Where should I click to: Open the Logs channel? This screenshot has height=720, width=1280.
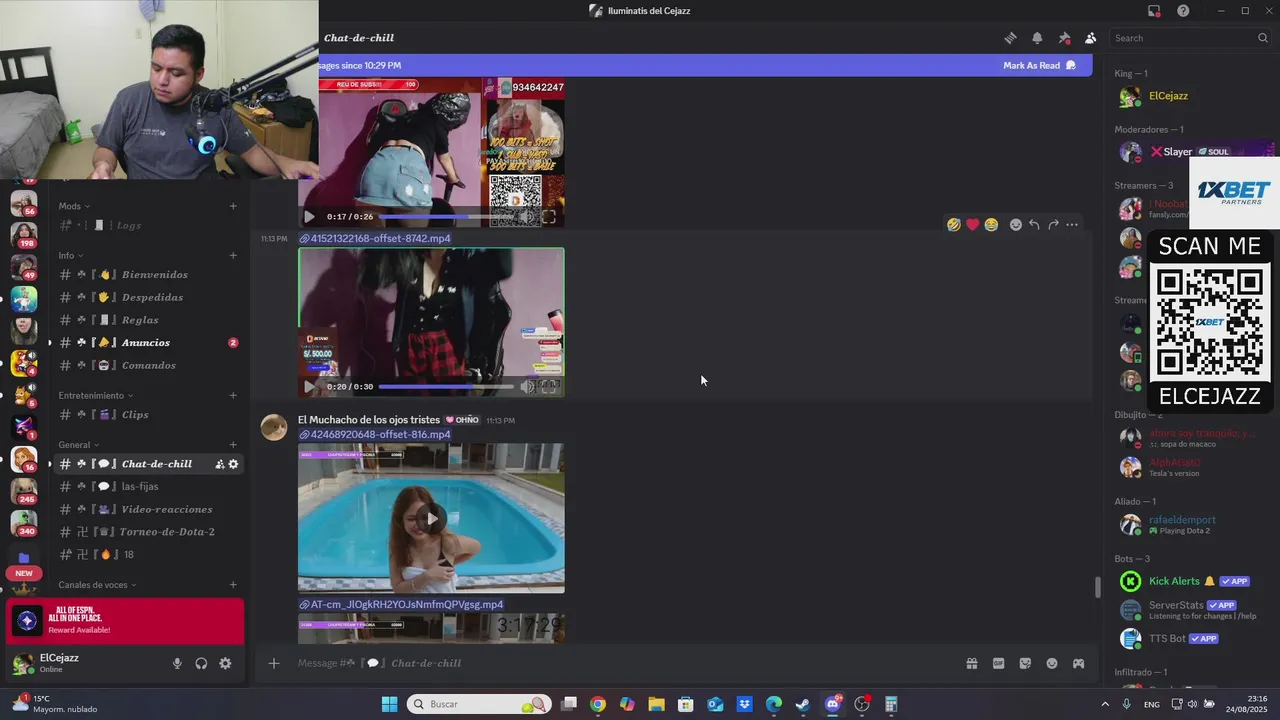point(148,225)
